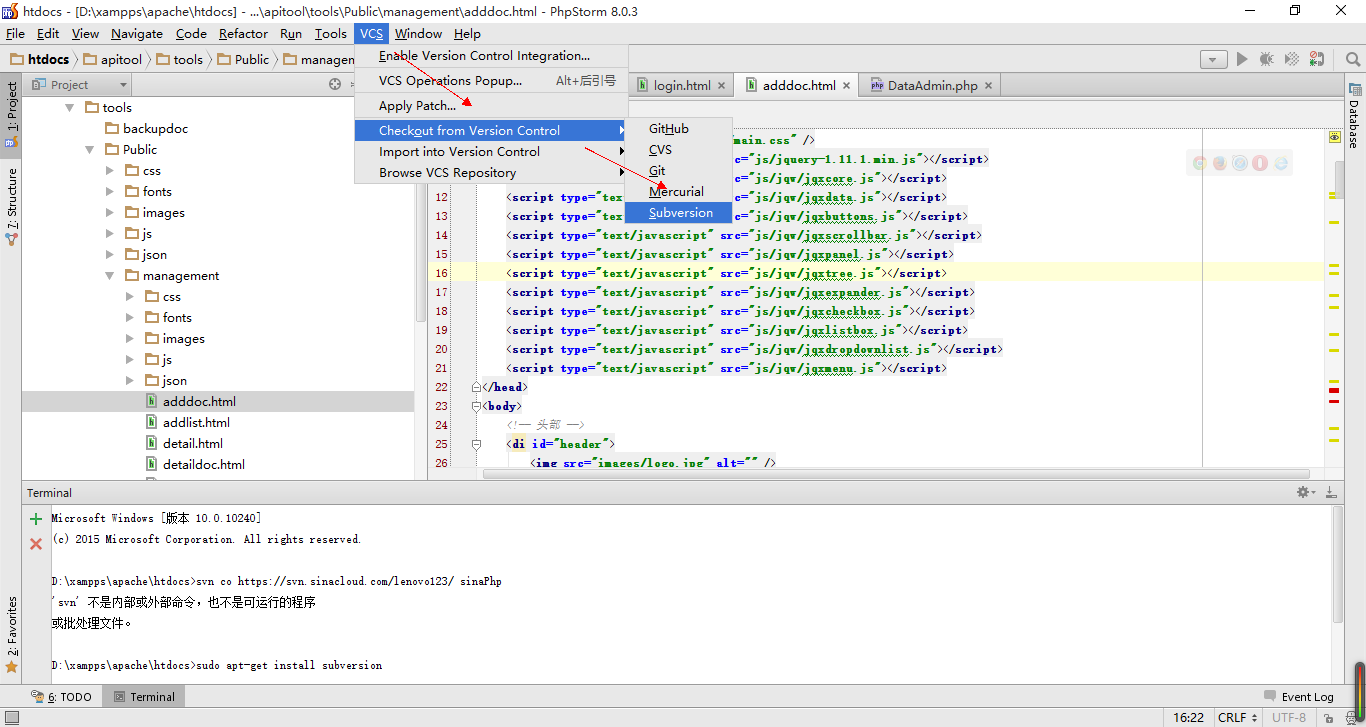1366x727 pixels.
Task: Click the Debug bug icon
Action: [x=1267, y=60]
